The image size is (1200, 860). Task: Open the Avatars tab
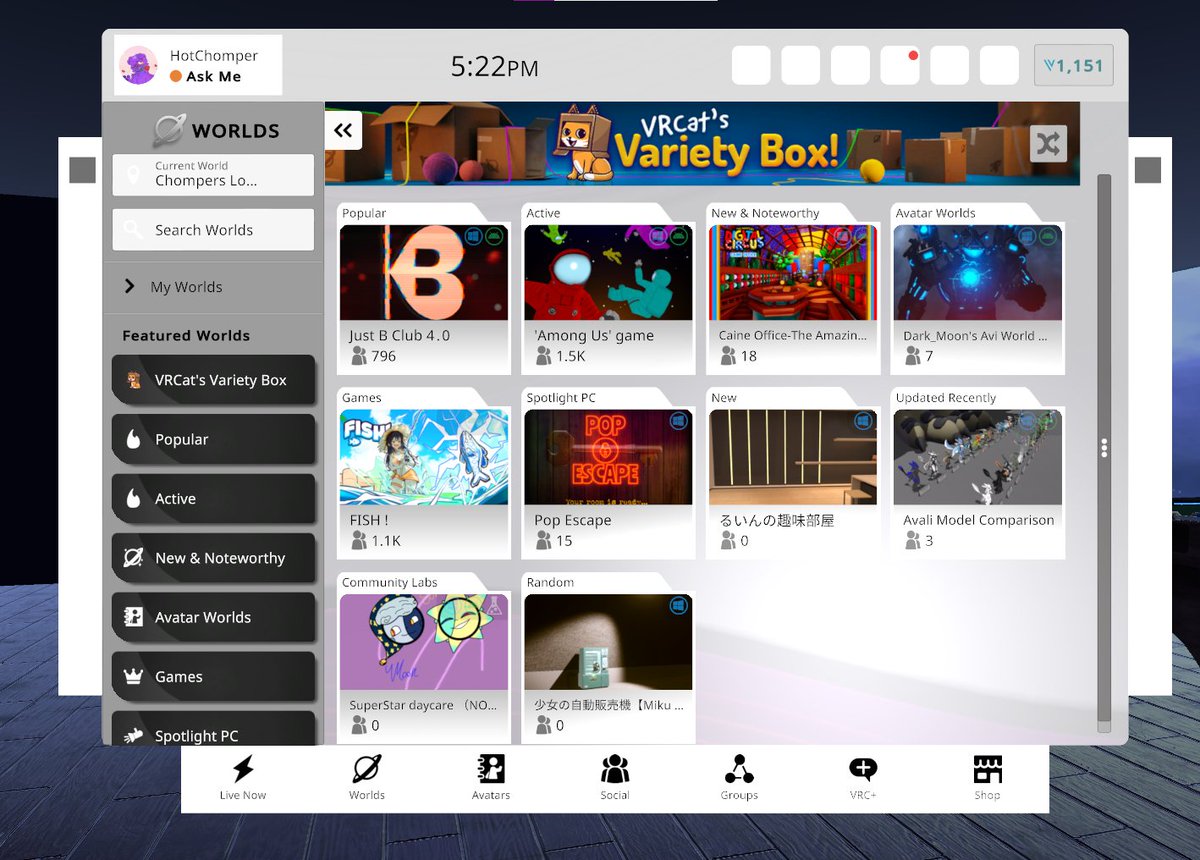click(491, 778)
